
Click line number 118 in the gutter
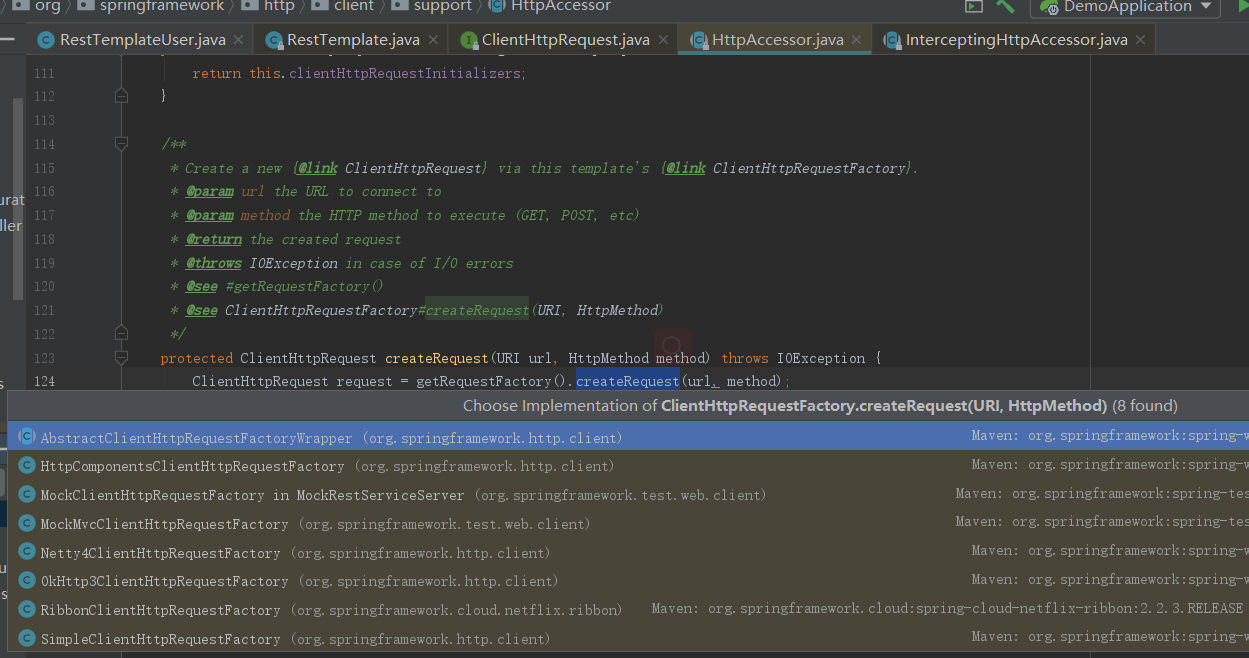tap(44, 239)
